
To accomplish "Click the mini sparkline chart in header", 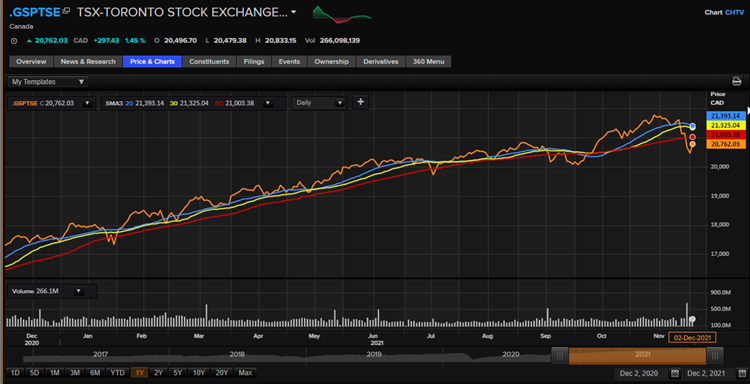I will click(x=342, y=14).
